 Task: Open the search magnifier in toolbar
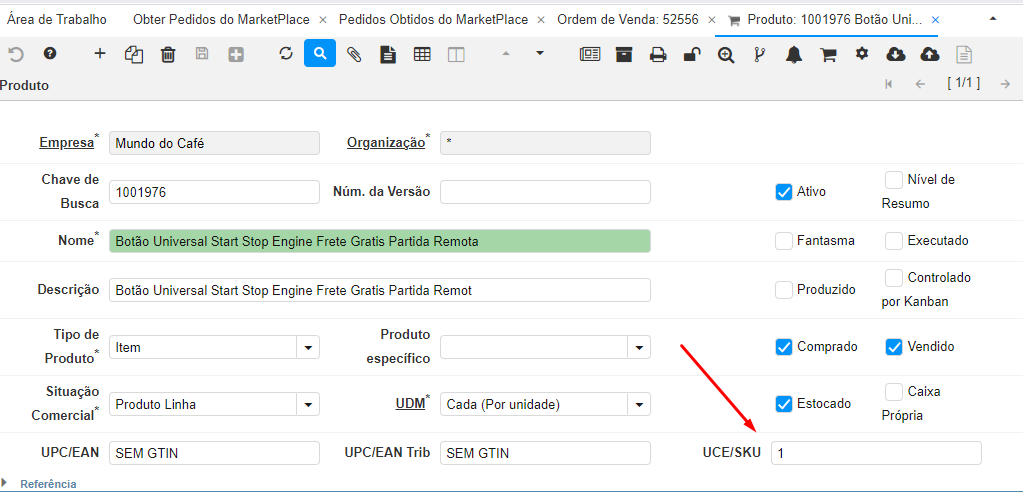pyautogui.click(x=319, y=54)
